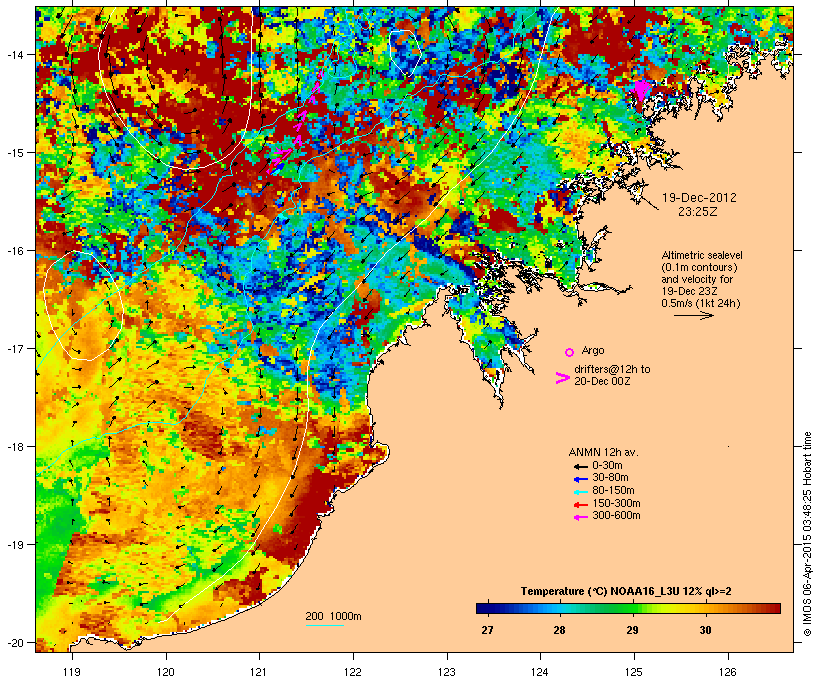This screenshot has height=680, width=820.
Task: Click the dark blue end of temperature colorbar
Action: (x=484, y=608)
